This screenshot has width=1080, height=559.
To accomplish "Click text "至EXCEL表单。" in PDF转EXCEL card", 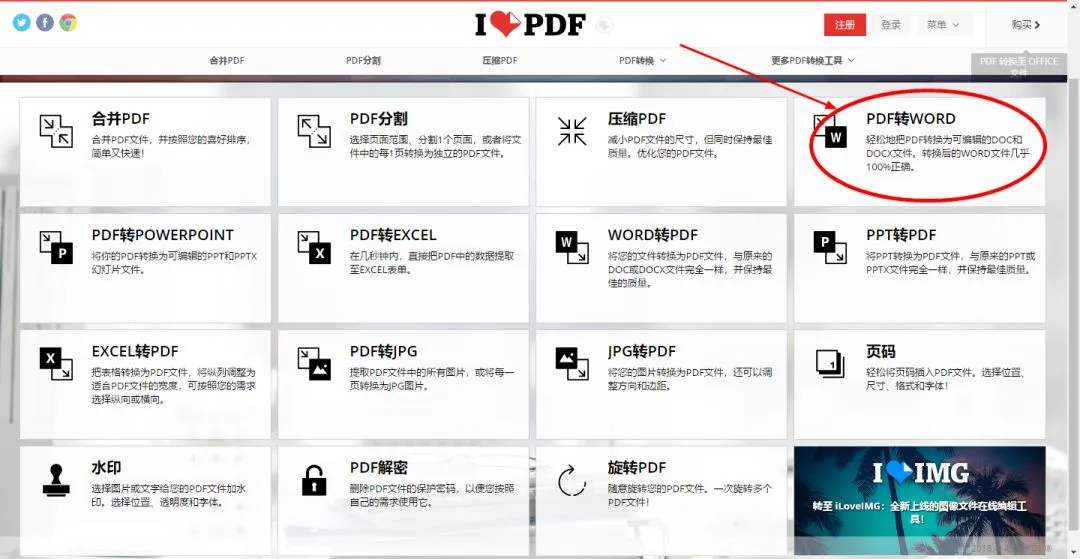I will coord(380,270).
